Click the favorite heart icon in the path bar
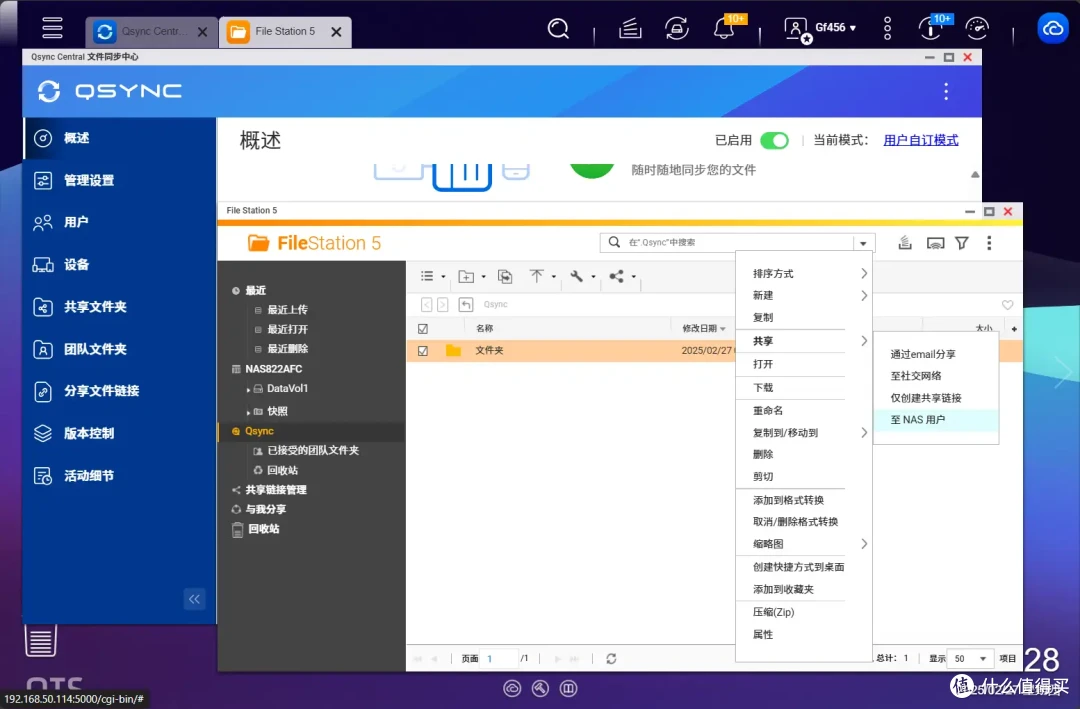The height and width of the screenshot is (709, 1080). tap(1007, 305)
